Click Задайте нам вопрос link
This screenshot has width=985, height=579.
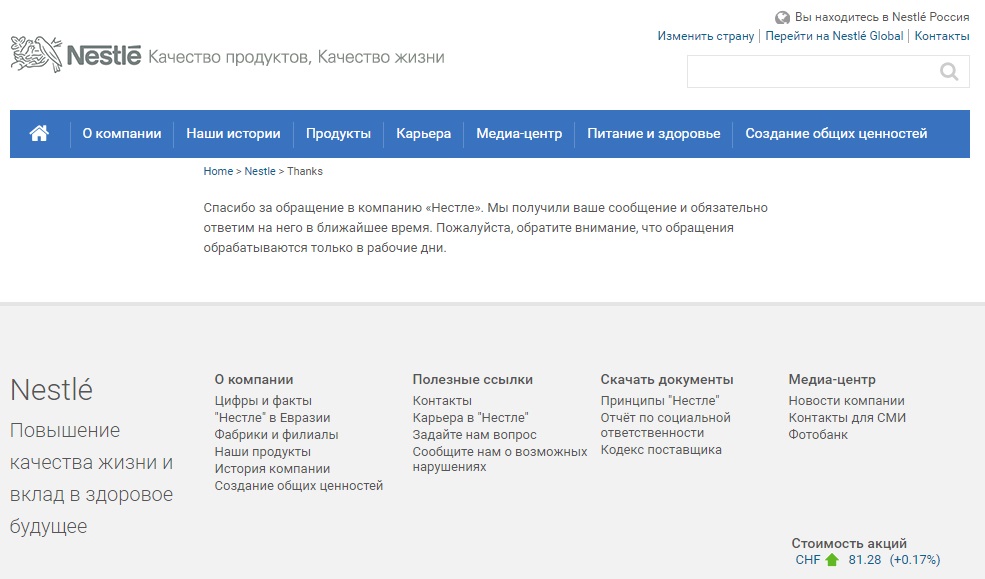tap(474, 435)
